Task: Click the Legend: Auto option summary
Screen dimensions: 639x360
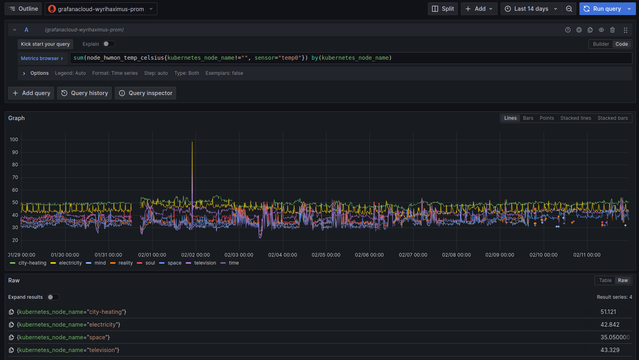Action: pos(70,73)
